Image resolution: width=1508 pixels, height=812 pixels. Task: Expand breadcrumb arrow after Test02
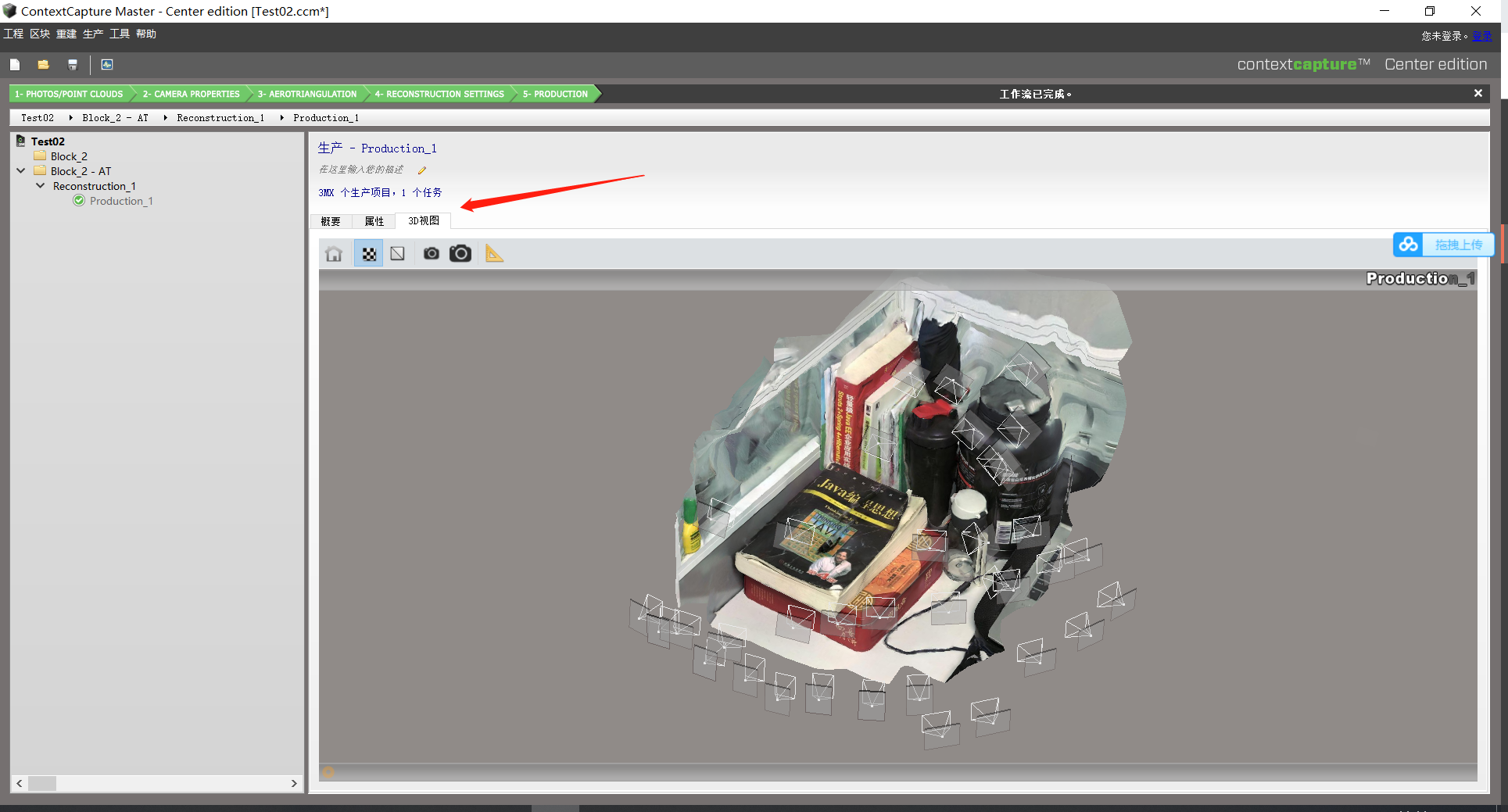coord(70,118)
